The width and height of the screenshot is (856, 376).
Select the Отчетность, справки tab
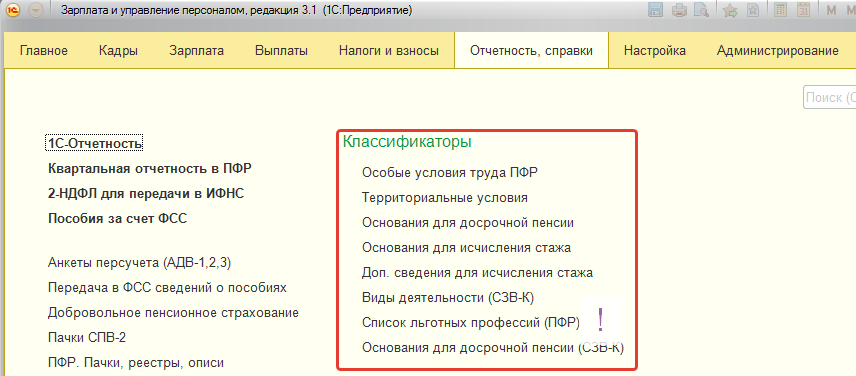(x=531, y=51)
